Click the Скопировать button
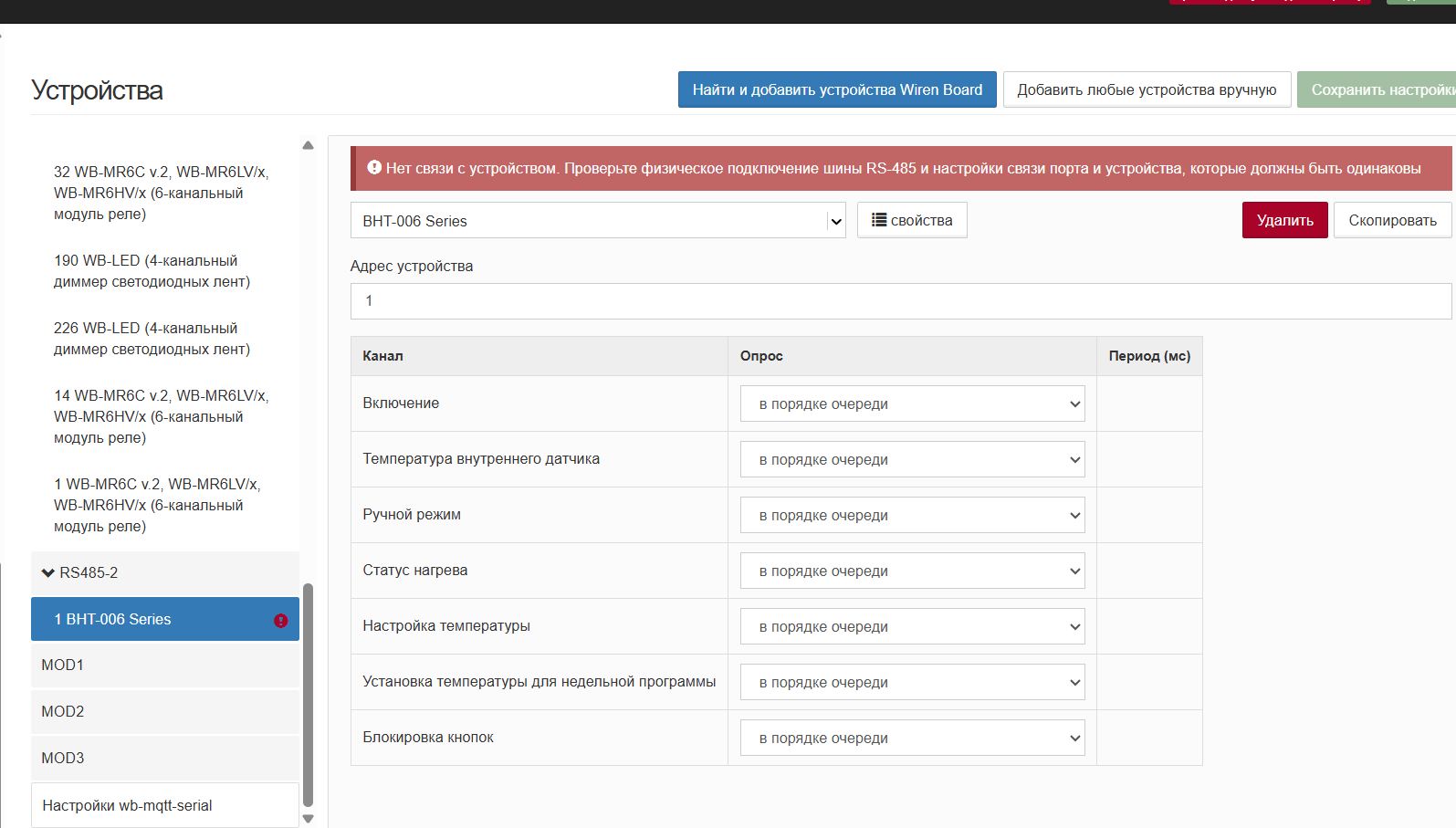Screen dimensions: 1456x828 [1391, 221]
